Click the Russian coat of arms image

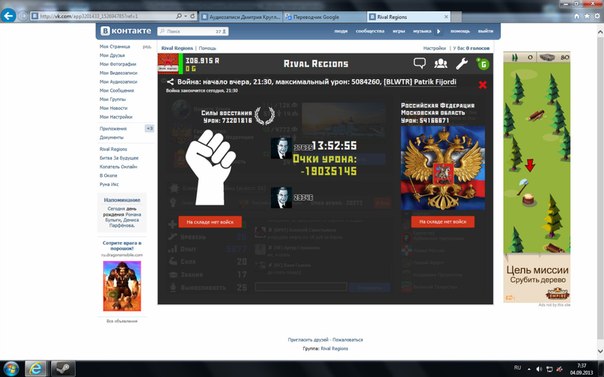[x=443, y=168]
